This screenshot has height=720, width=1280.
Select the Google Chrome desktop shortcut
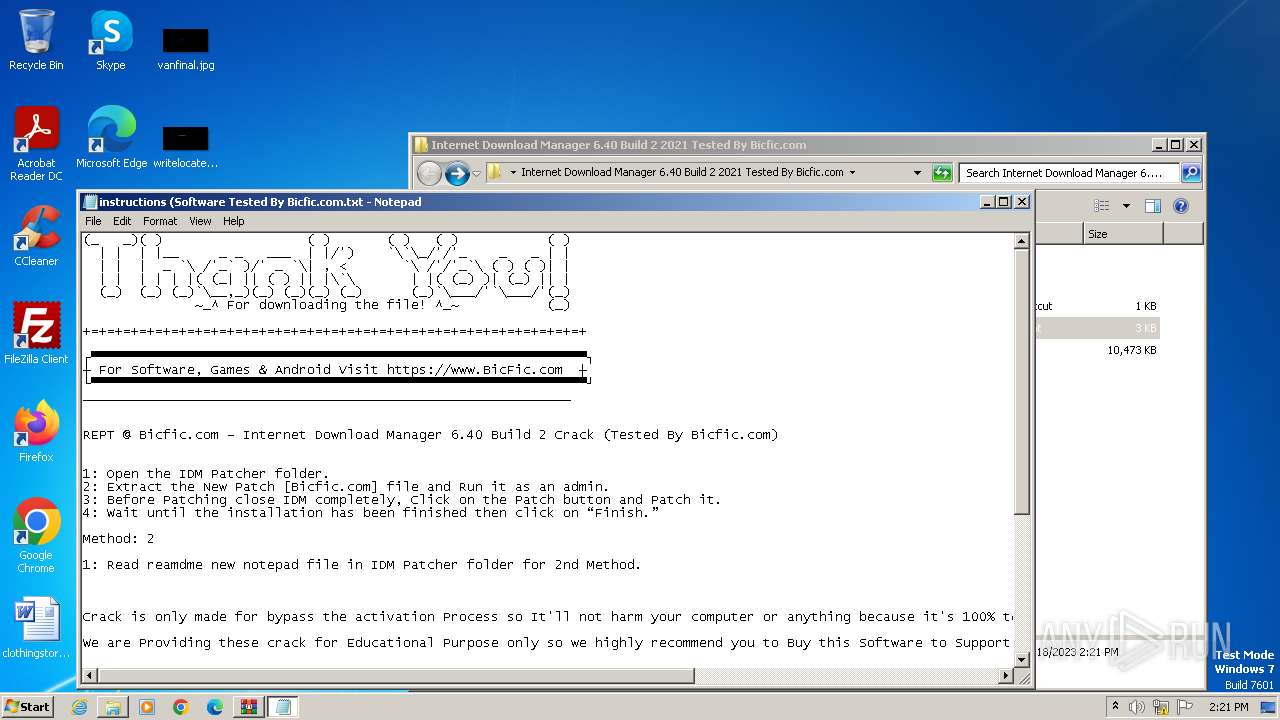point(36,535)
